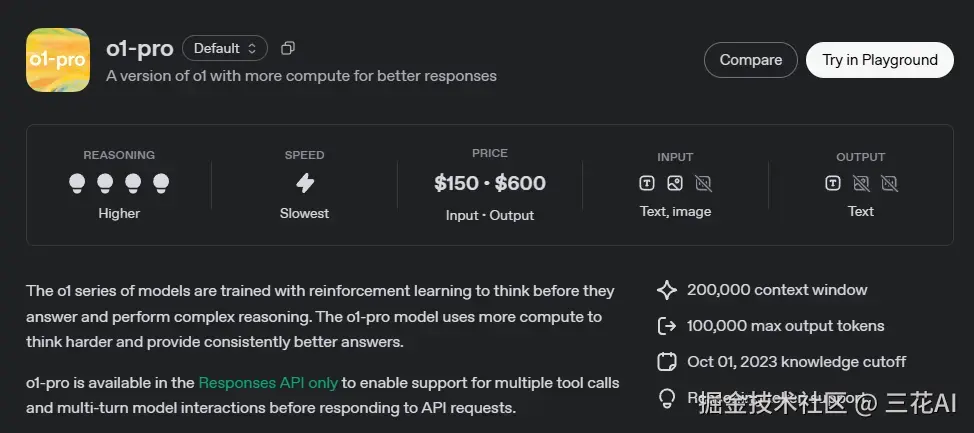This screenshot has width=974, height=433.
Task: Open the Default version dropdown
Action: pyautogui.click(x=225, y=48)
